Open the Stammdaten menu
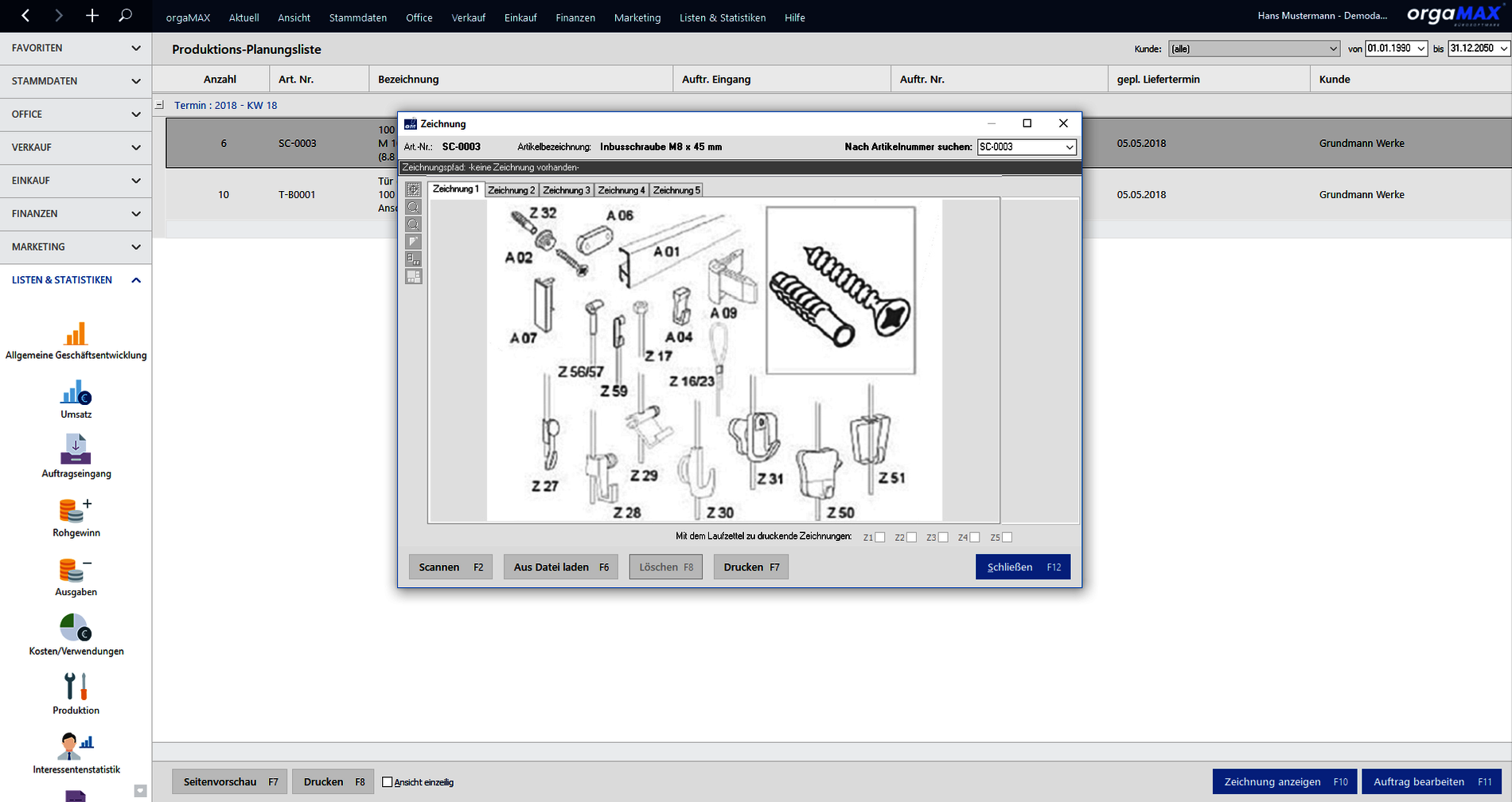 pos(358,18)
